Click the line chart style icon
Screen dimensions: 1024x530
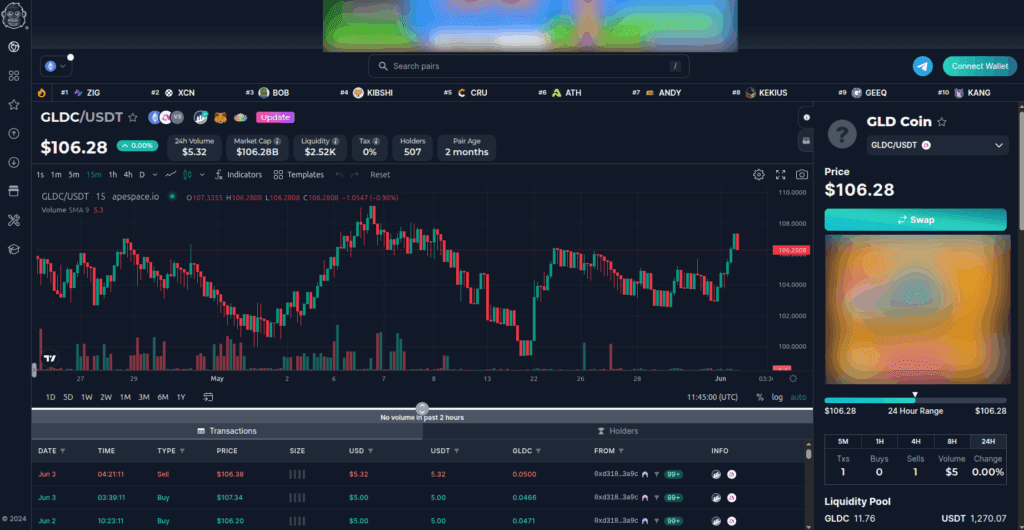click(x=170, y=174)
